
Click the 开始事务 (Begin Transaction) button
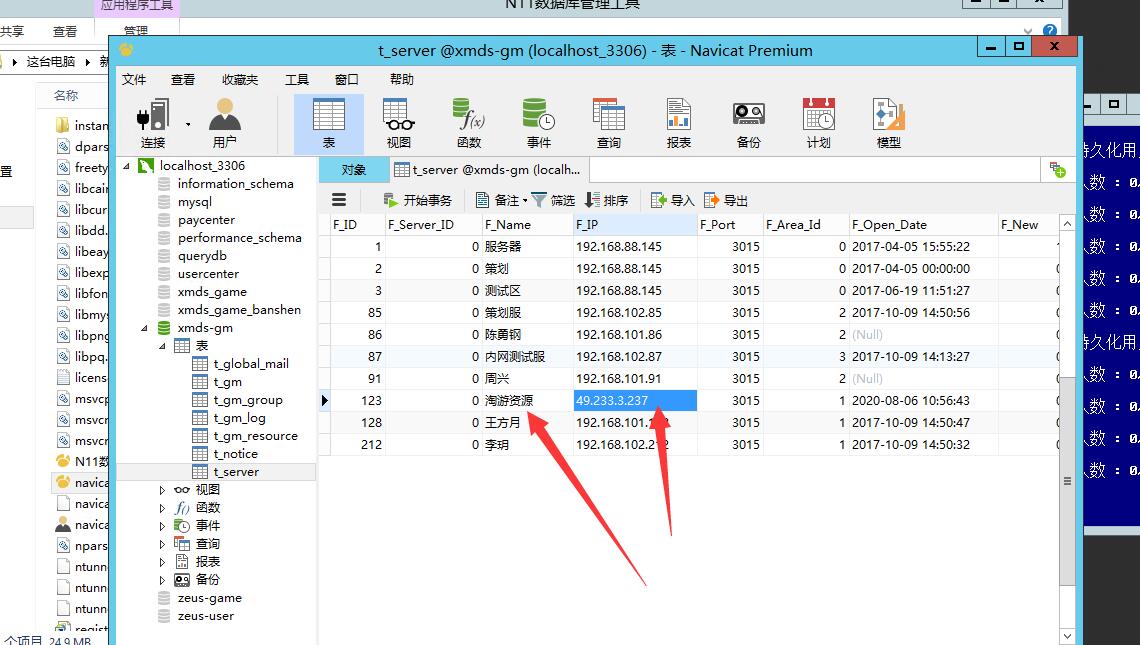417,200
